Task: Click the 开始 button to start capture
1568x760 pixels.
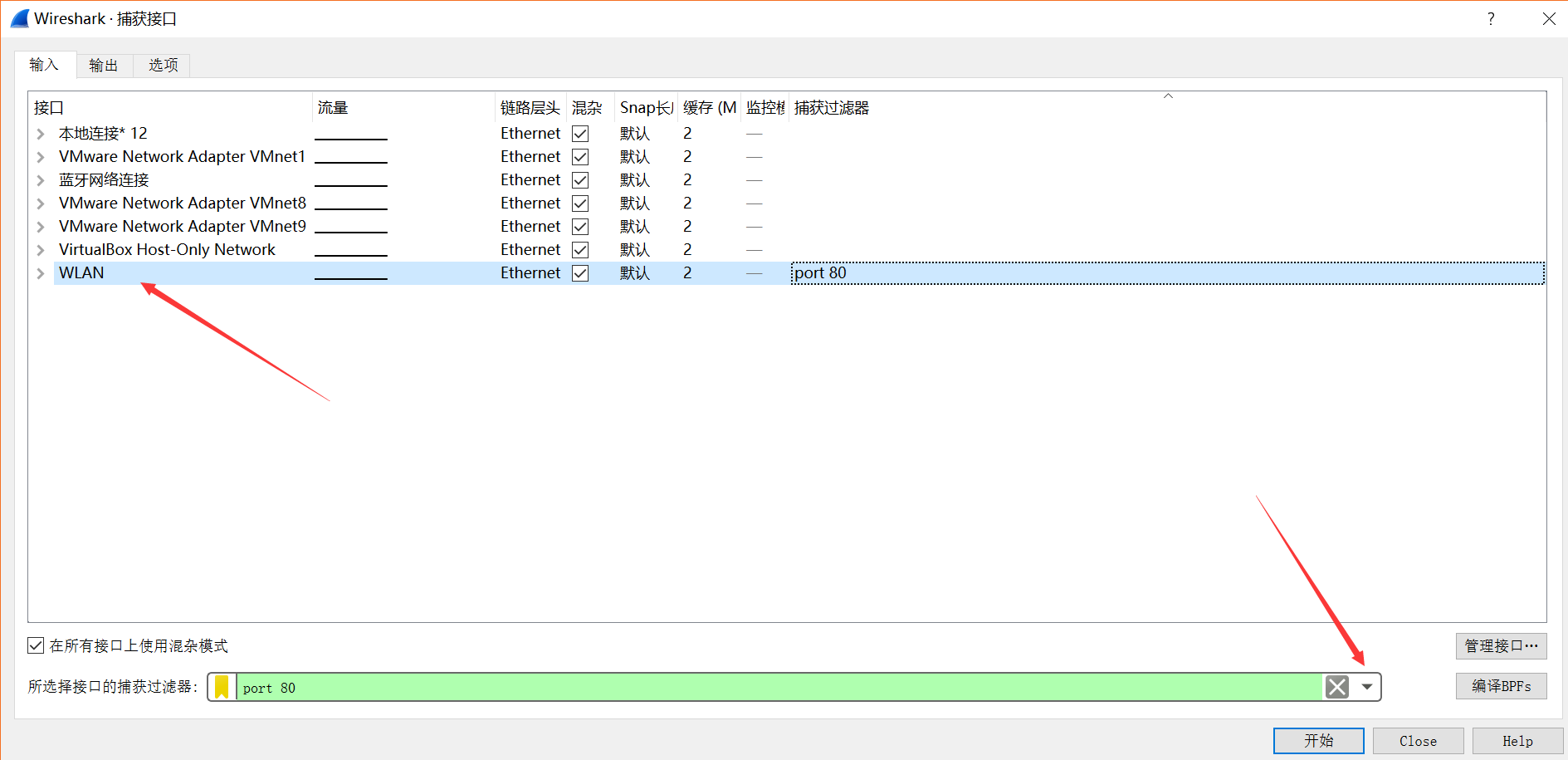Action: pyautogui.click(x=1318, y=741)
